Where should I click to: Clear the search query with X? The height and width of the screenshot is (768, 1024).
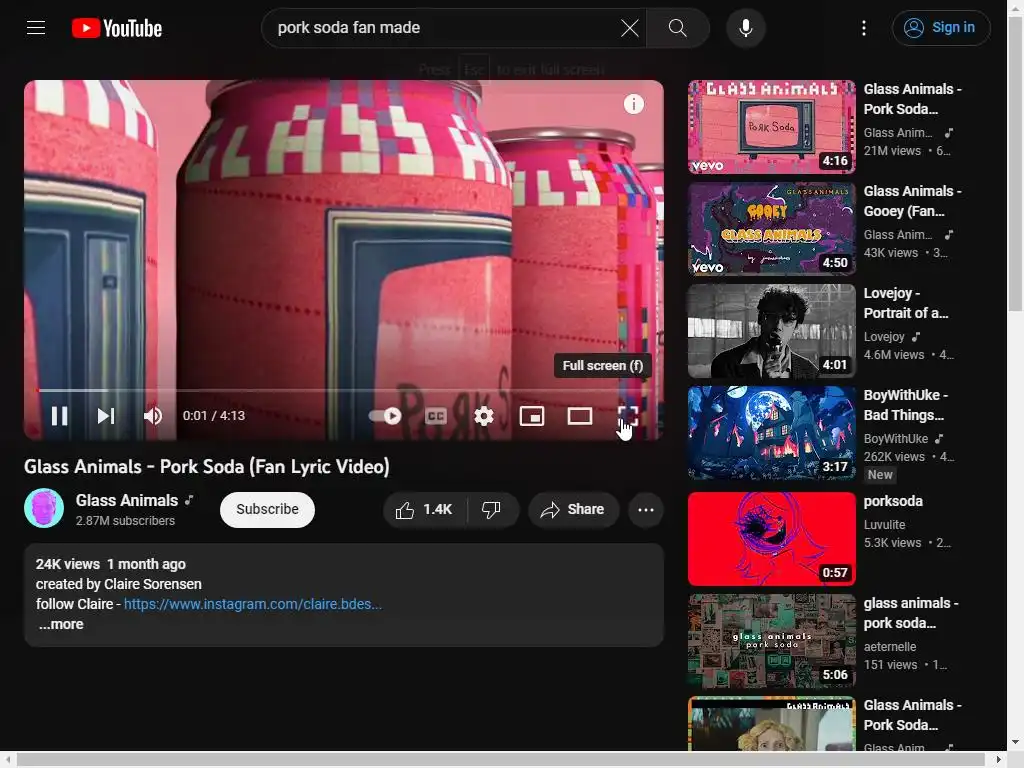(630, 28)
